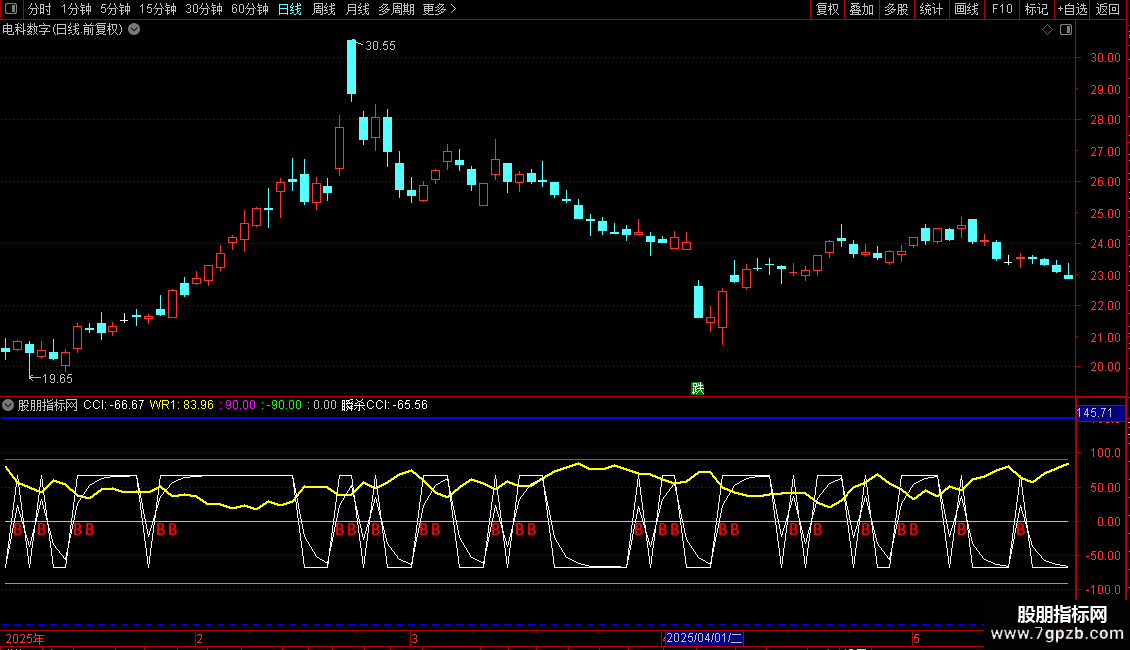Expand the 更多 periods menu
Viewport: 1130px width, 650px height.
(x=439, y=10)
